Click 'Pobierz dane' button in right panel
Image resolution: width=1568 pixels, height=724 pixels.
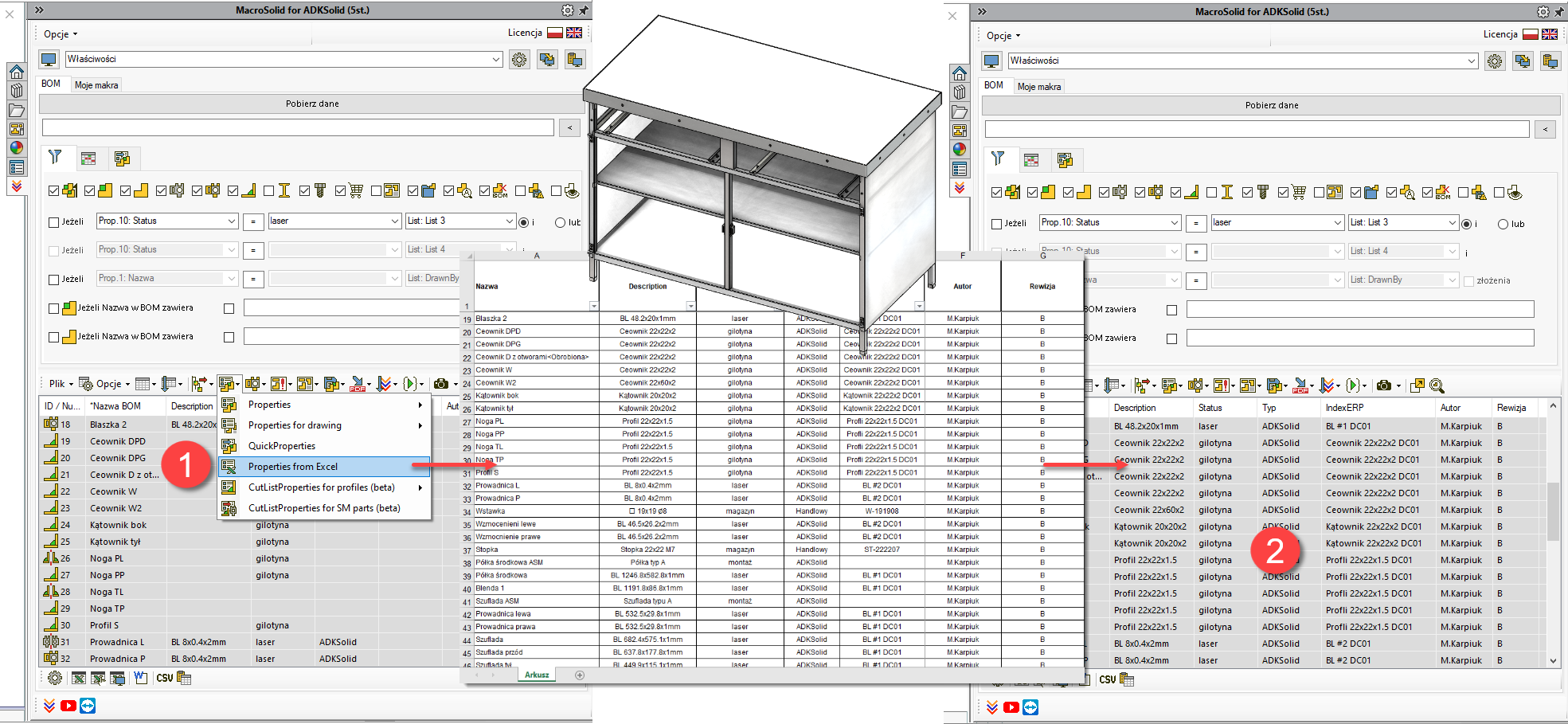coord(1271,105)
